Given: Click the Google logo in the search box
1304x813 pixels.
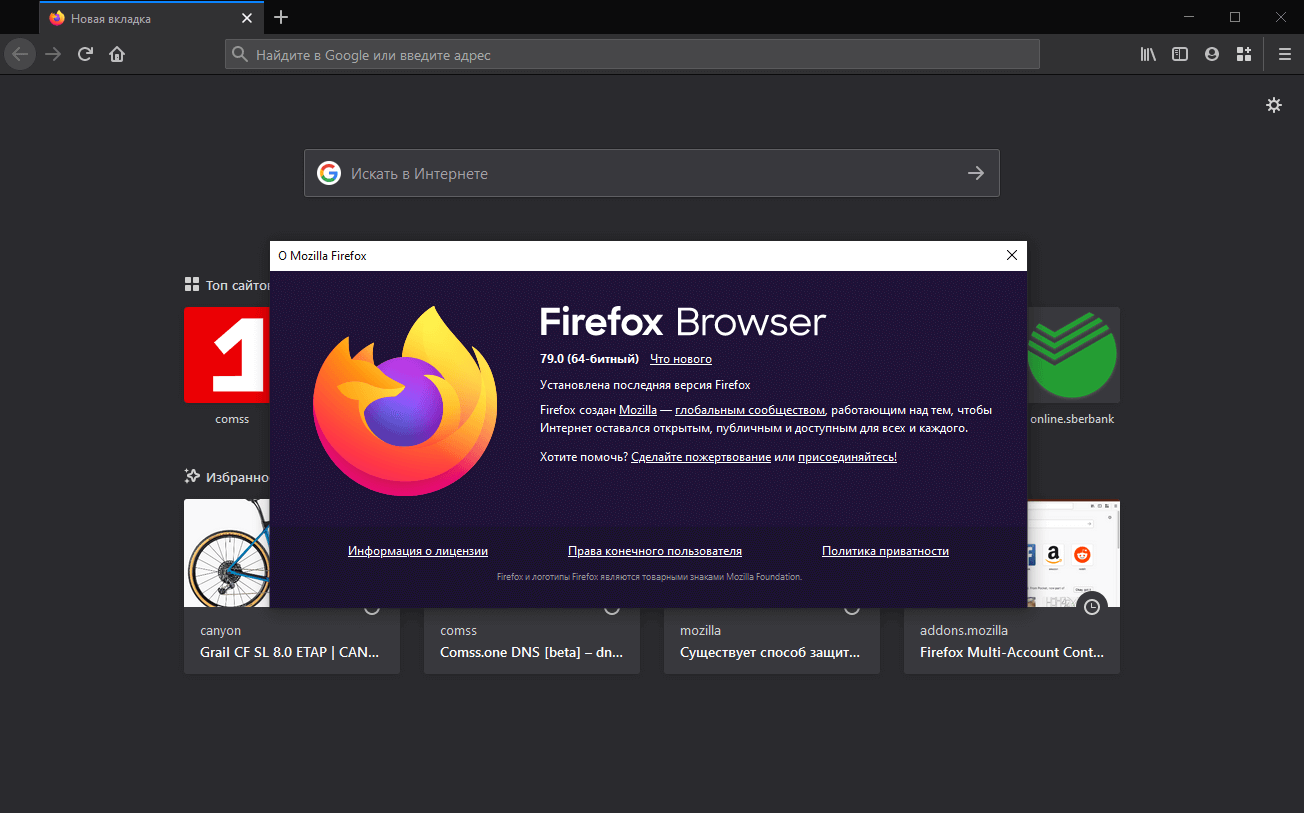Looking at the screenshot, I should pos(329,172).
